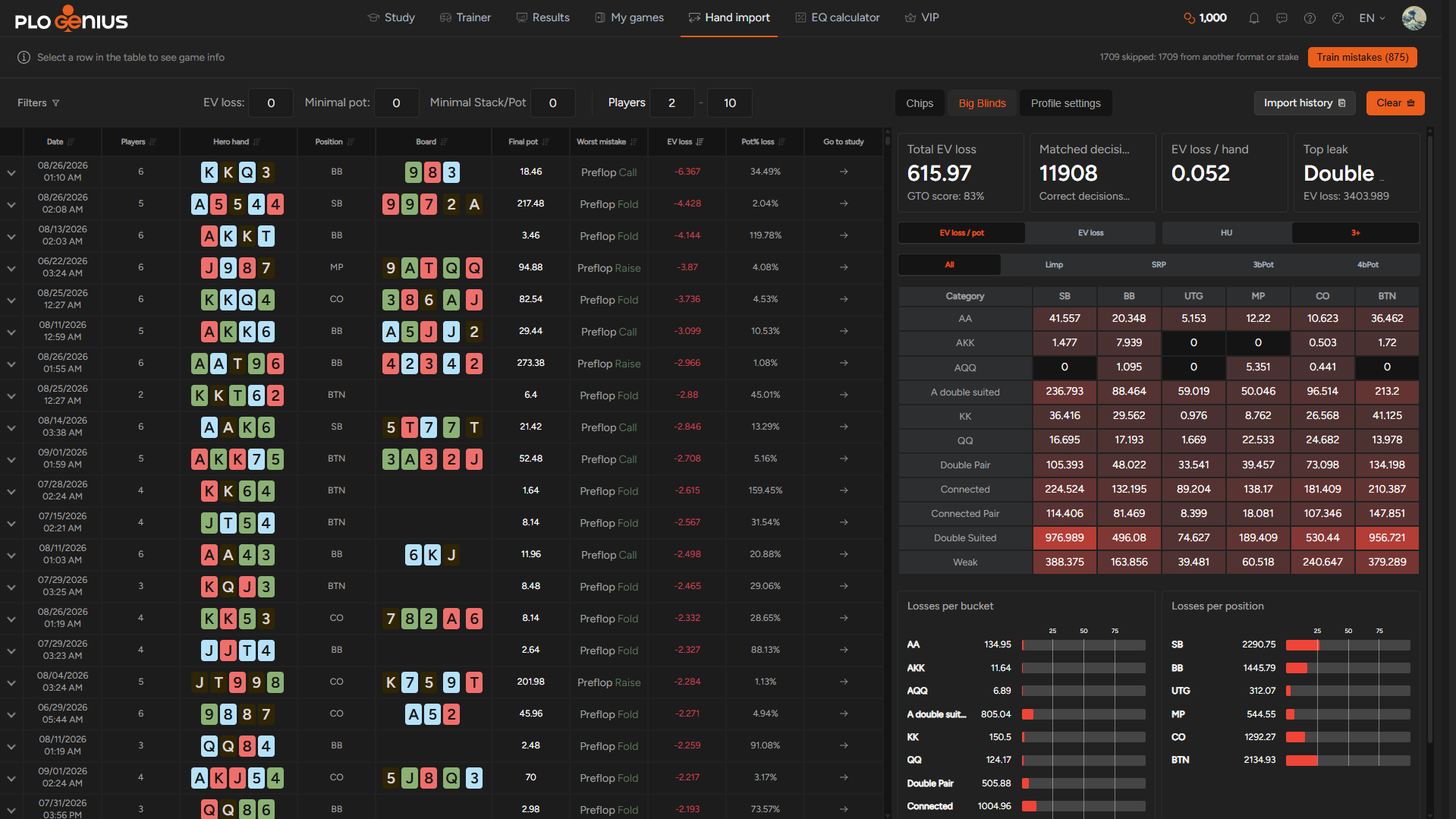The image size is (1456, 819).
Task: Expand the 08/04/2026 03:24 AM row
Action: point(11,683)
